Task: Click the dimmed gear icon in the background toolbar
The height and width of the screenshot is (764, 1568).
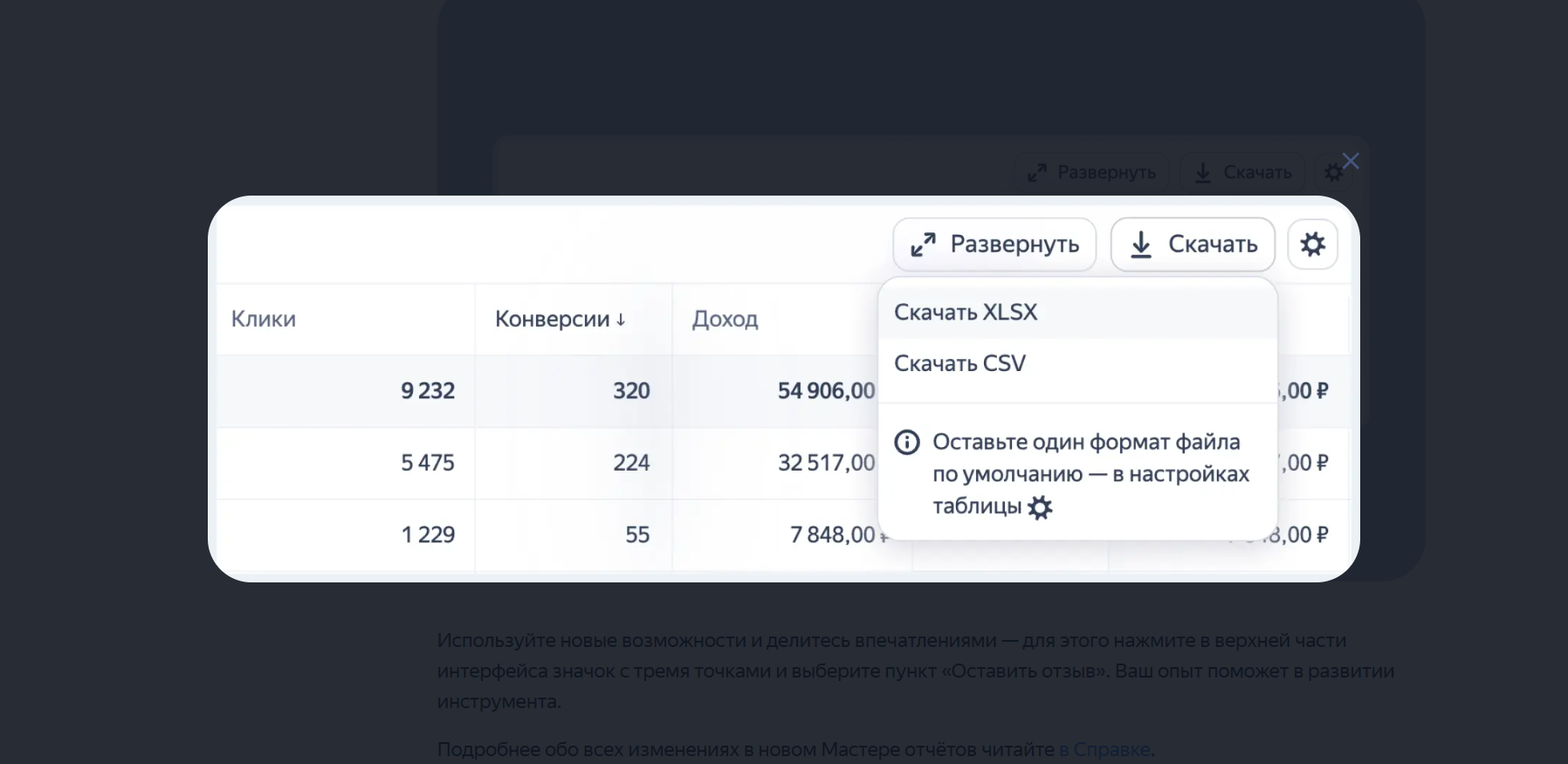Action: pos(1335,171)
